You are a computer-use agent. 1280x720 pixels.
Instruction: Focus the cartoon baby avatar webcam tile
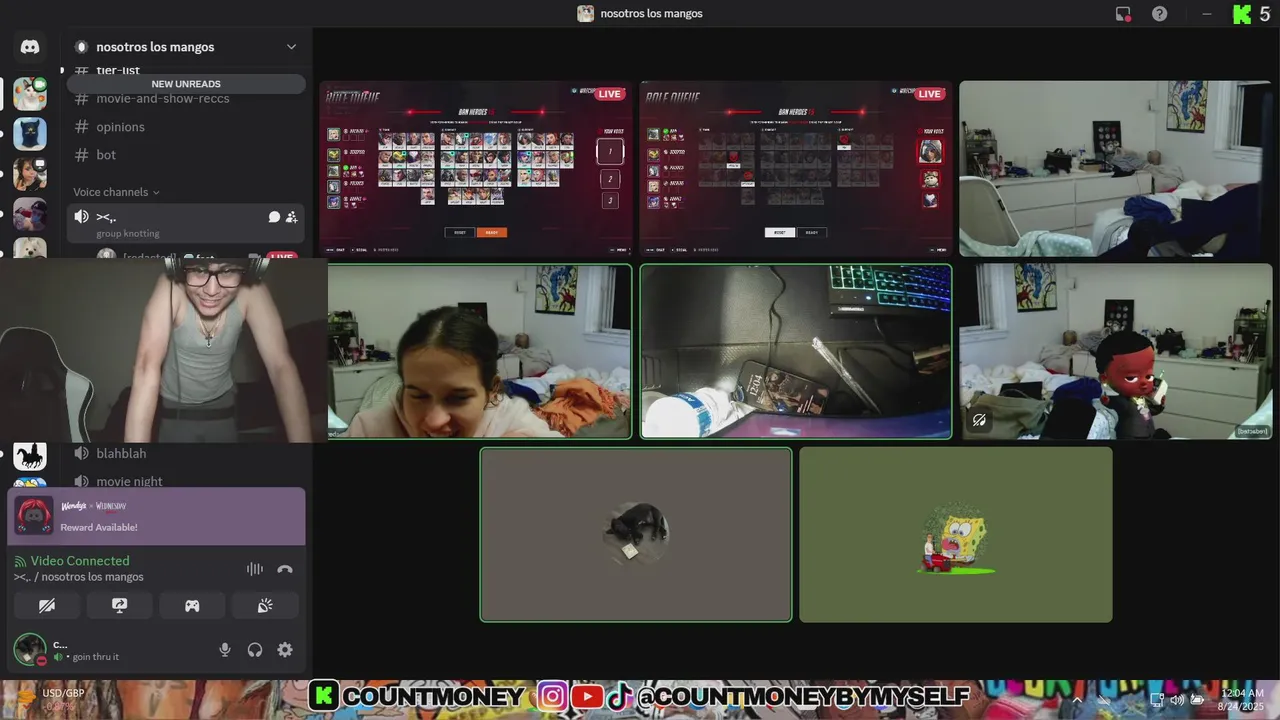[1116, 351]
